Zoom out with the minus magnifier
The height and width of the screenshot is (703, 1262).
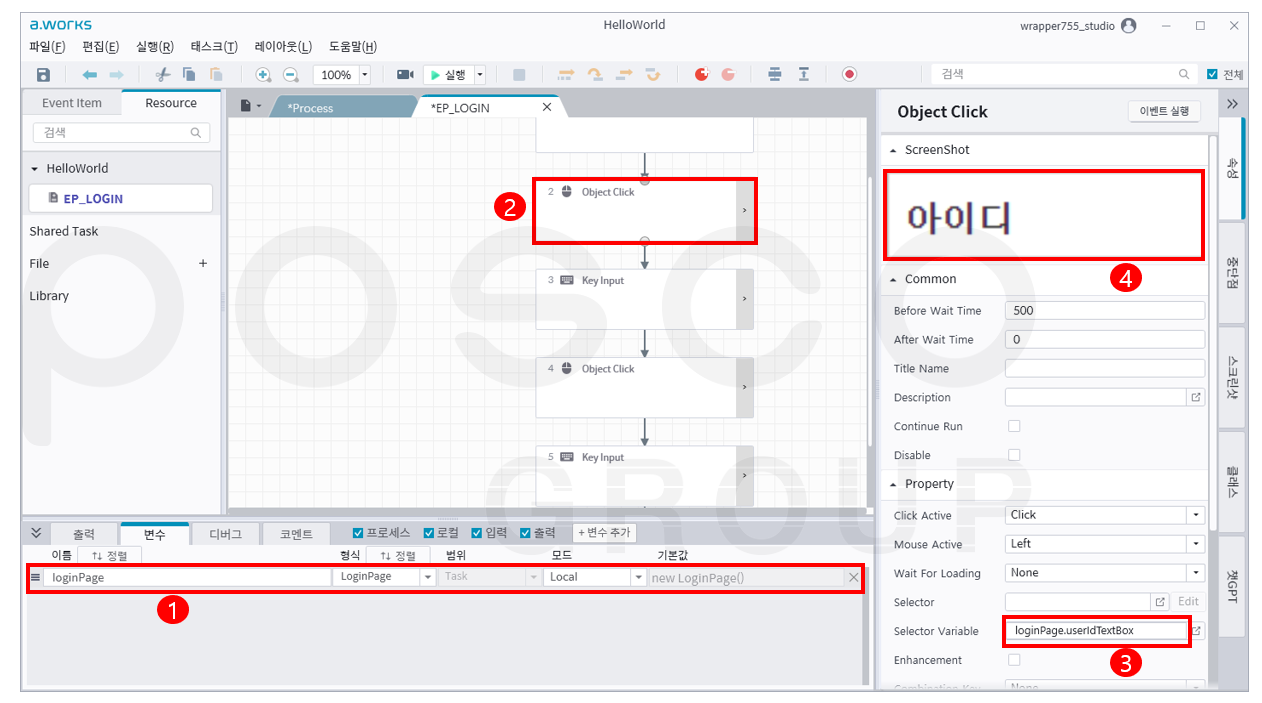[290, 75]
